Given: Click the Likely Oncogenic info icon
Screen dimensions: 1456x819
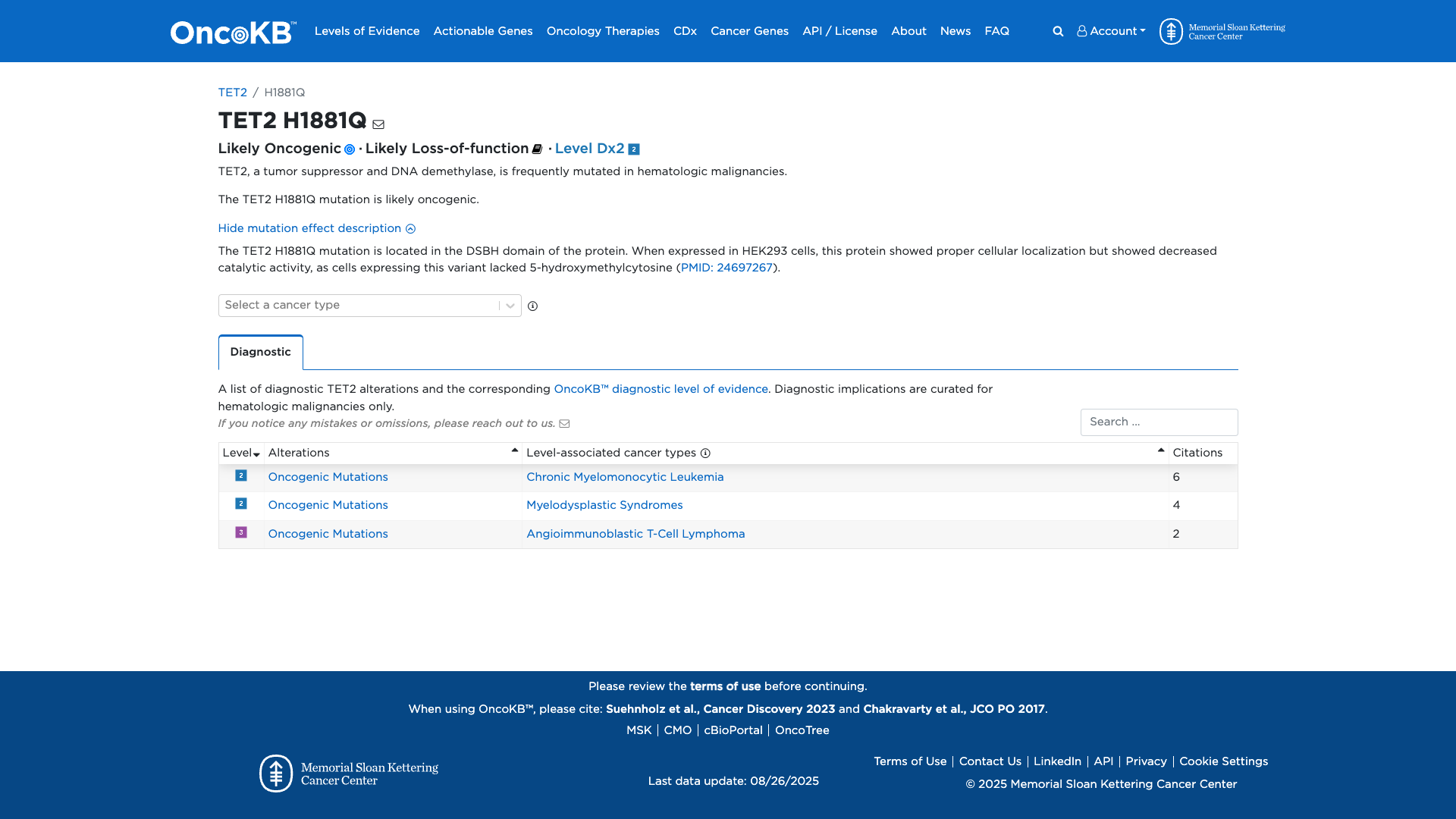Looking at the screenshot, I should pyautogui.click(x=350, y=149).
